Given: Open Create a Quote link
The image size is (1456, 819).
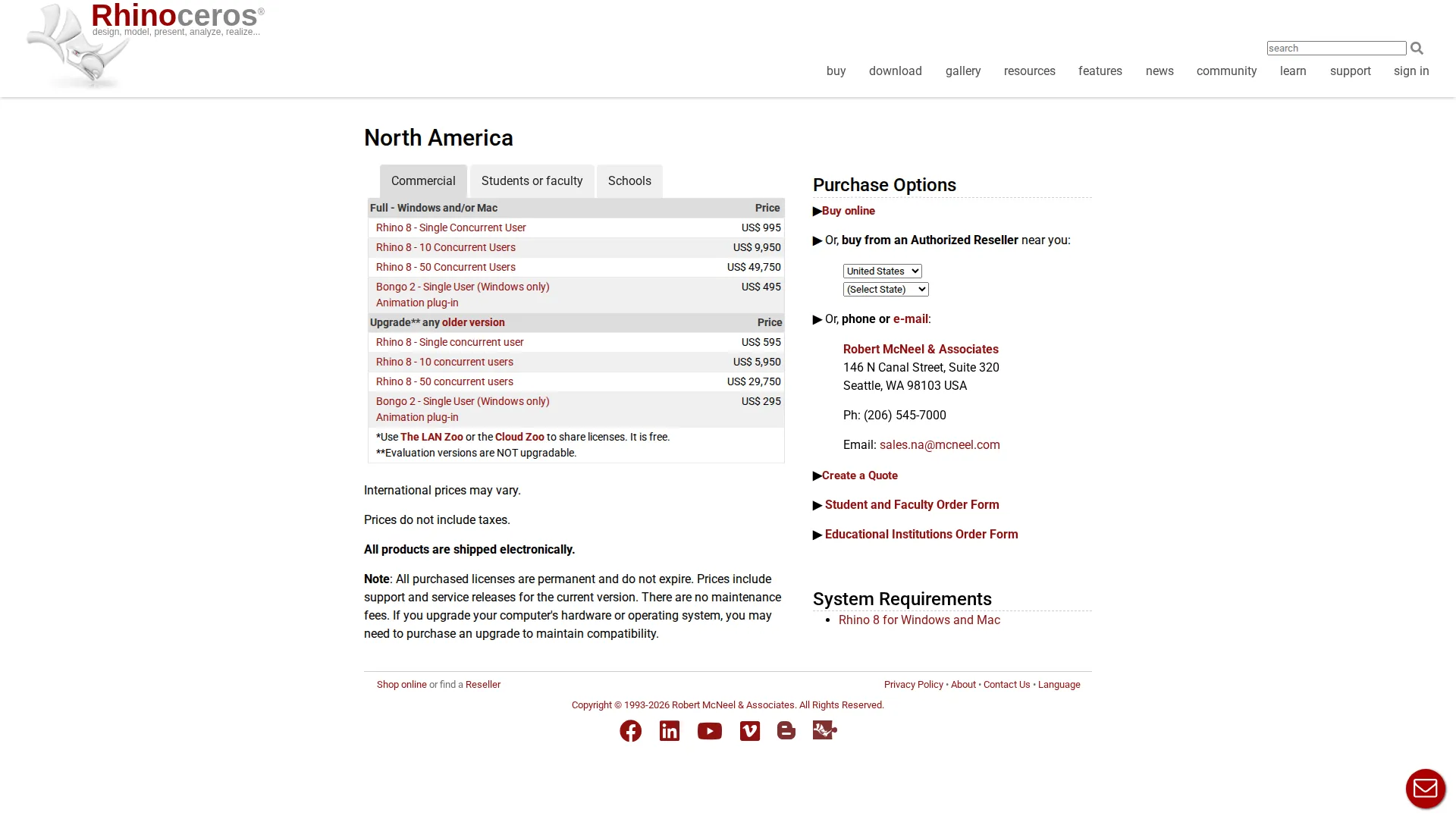Looking at the screenshot, I should 859,475.
